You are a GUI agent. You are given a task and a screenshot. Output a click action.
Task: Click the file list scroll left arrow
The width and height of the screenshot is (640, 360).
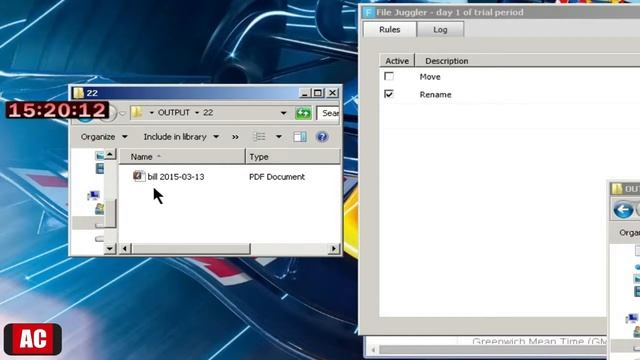click(x=125, y=249)
